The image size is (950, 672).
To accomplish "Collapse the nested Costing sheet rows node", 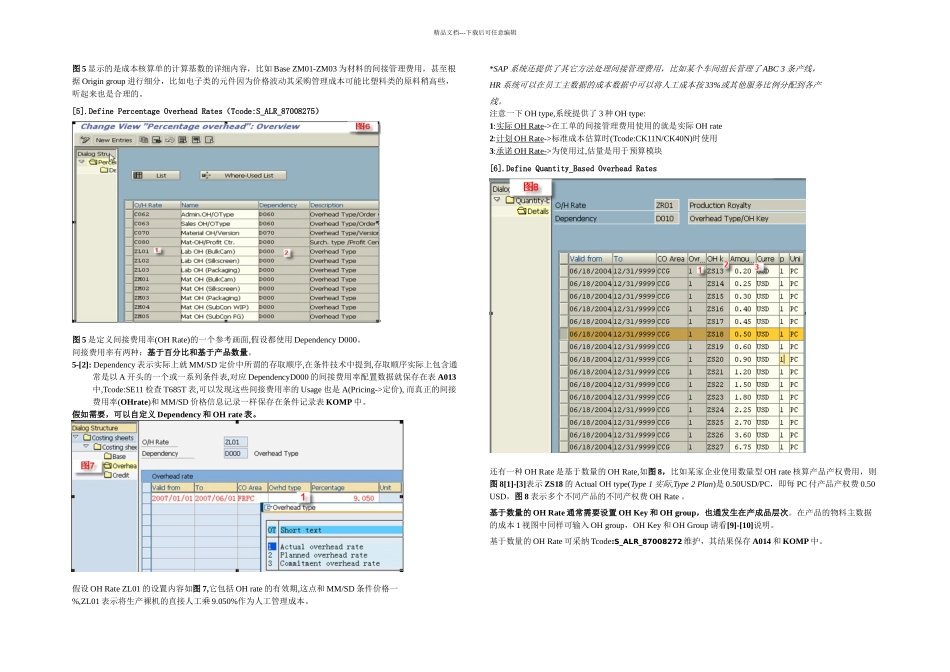I will pyautogui.click(x=86, y=446).
